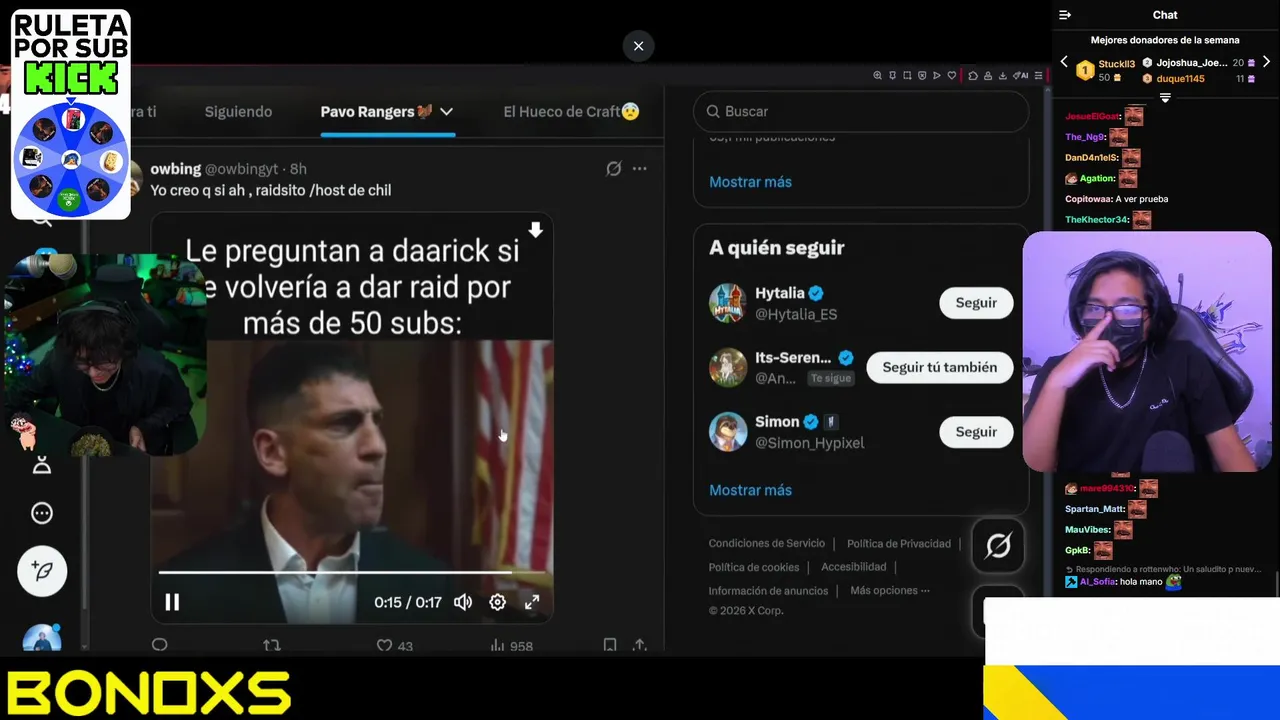Click Mostrar más under trending section
The image size is (1280, 720).
pyautogui.click(x=750, y=182)
